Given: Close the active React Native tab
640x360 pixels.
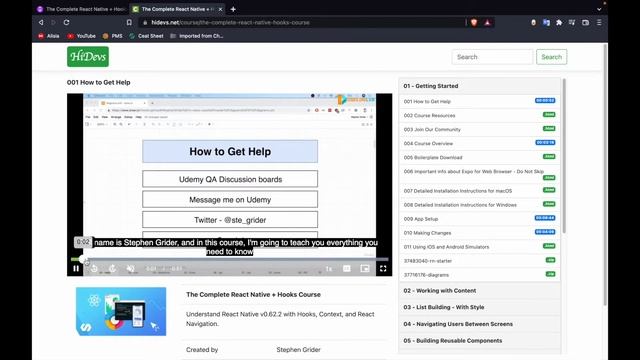Looking at the screenshot, I should 220,9.
